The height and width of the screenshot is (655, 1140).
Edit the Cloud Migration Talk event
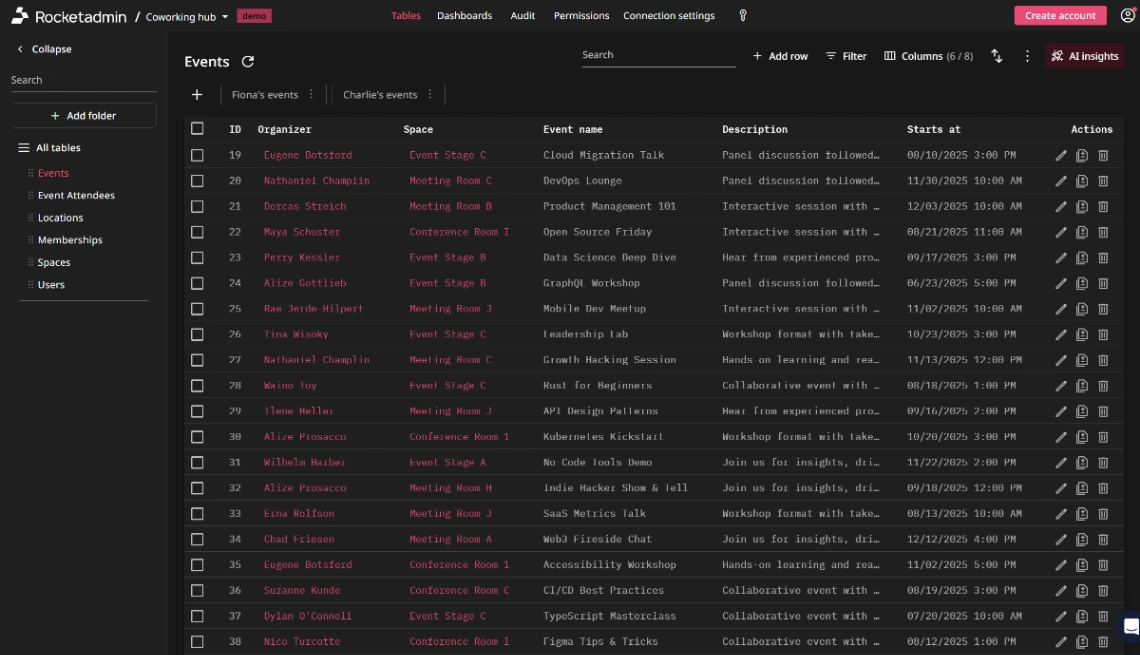1062,155
